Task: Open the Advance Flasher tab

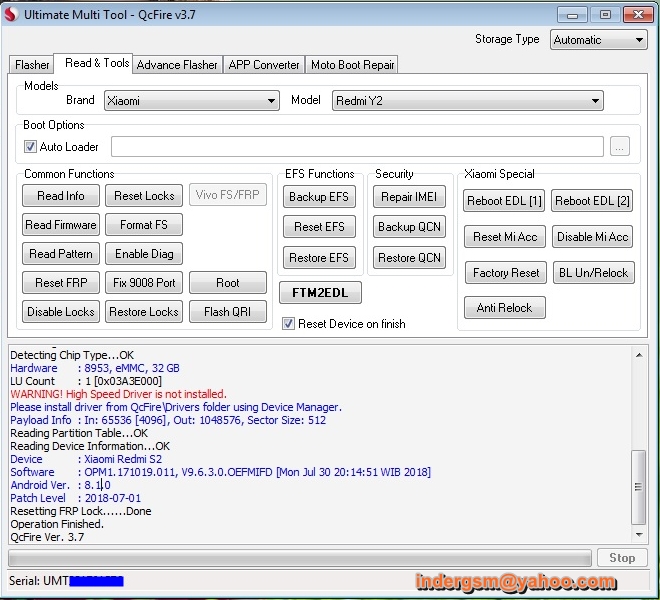Action: (177, 65)
